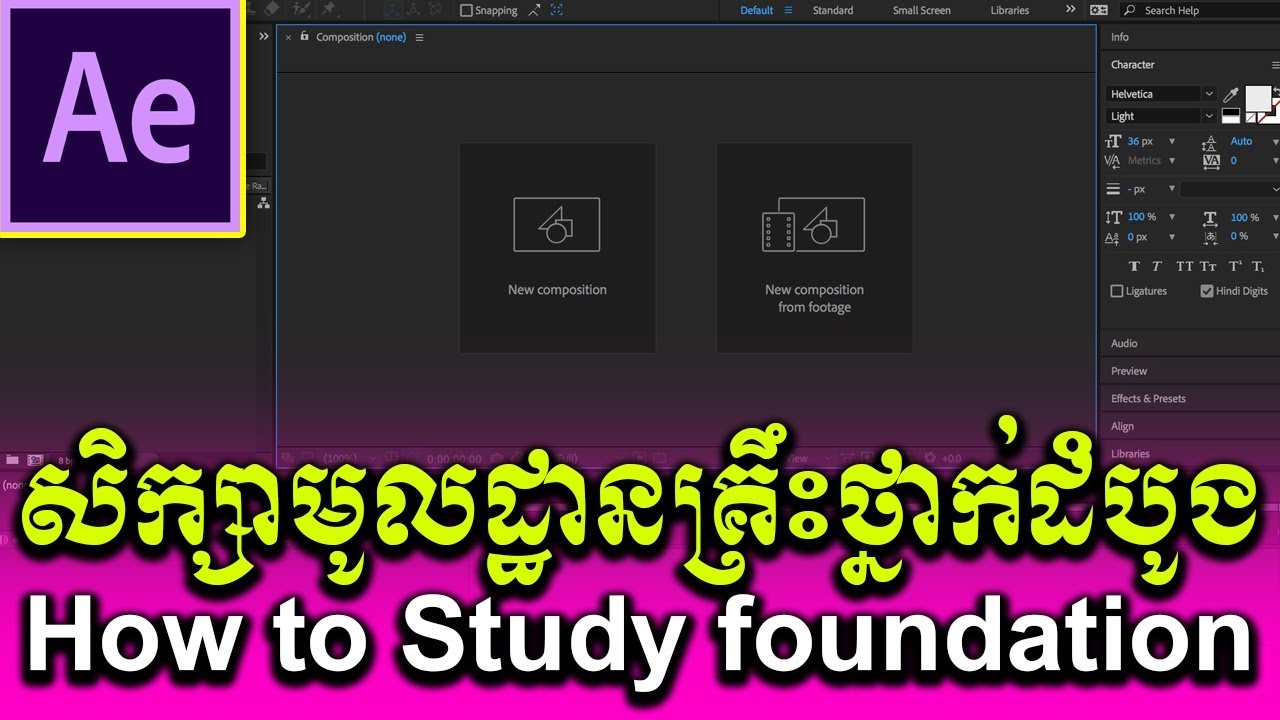Image resolution: width=1280 pixels, height=720 pixels.
Task: Click the workspace settings icon beside Search Help
Action: coord(1099,10)
